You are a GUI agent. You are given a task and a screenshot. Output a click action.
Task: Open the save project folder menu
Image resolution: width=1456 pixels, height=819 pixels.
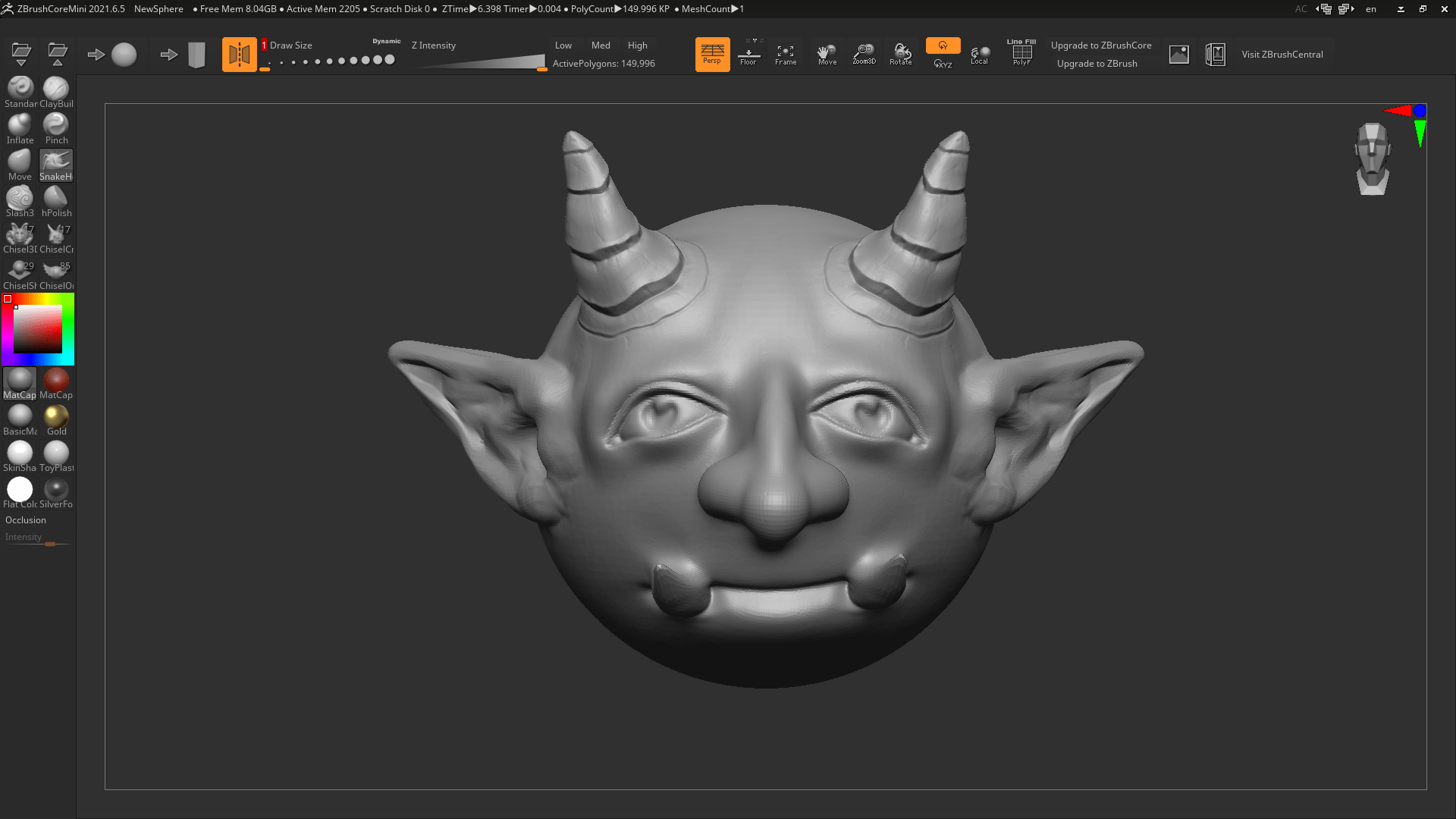(x=58, y=53)
